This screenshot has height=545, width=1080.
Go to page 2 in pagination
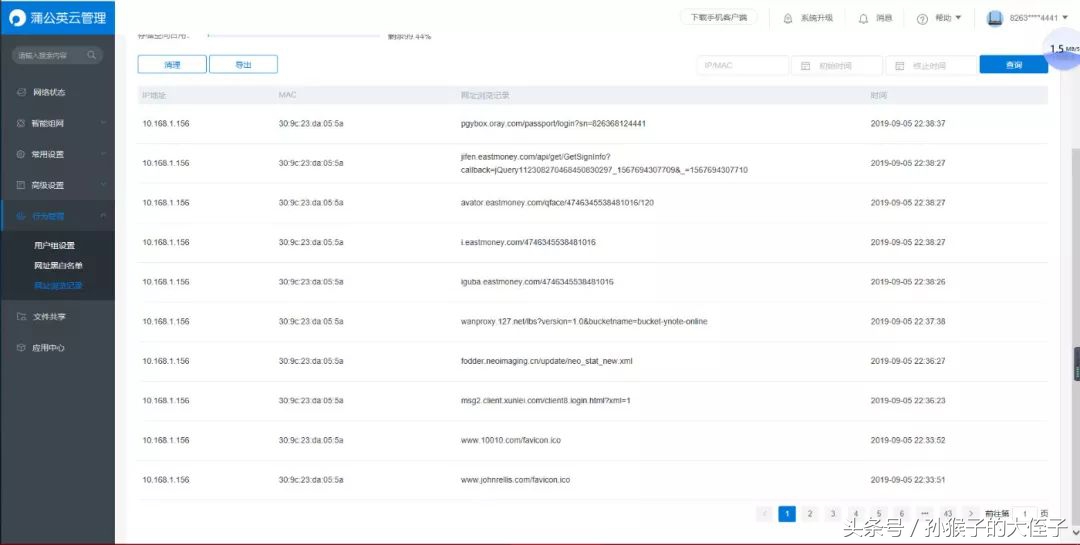click(x=810, y=514)
